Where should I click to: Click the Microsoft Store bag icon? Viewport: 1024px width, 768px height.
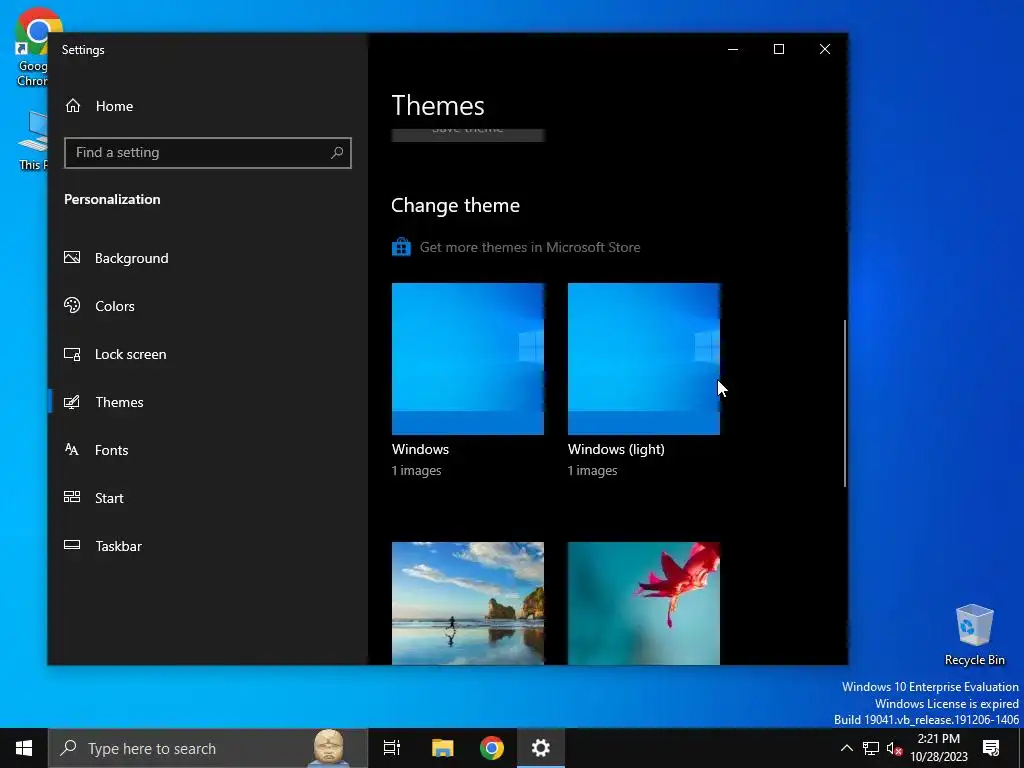(x=401, y=247)
